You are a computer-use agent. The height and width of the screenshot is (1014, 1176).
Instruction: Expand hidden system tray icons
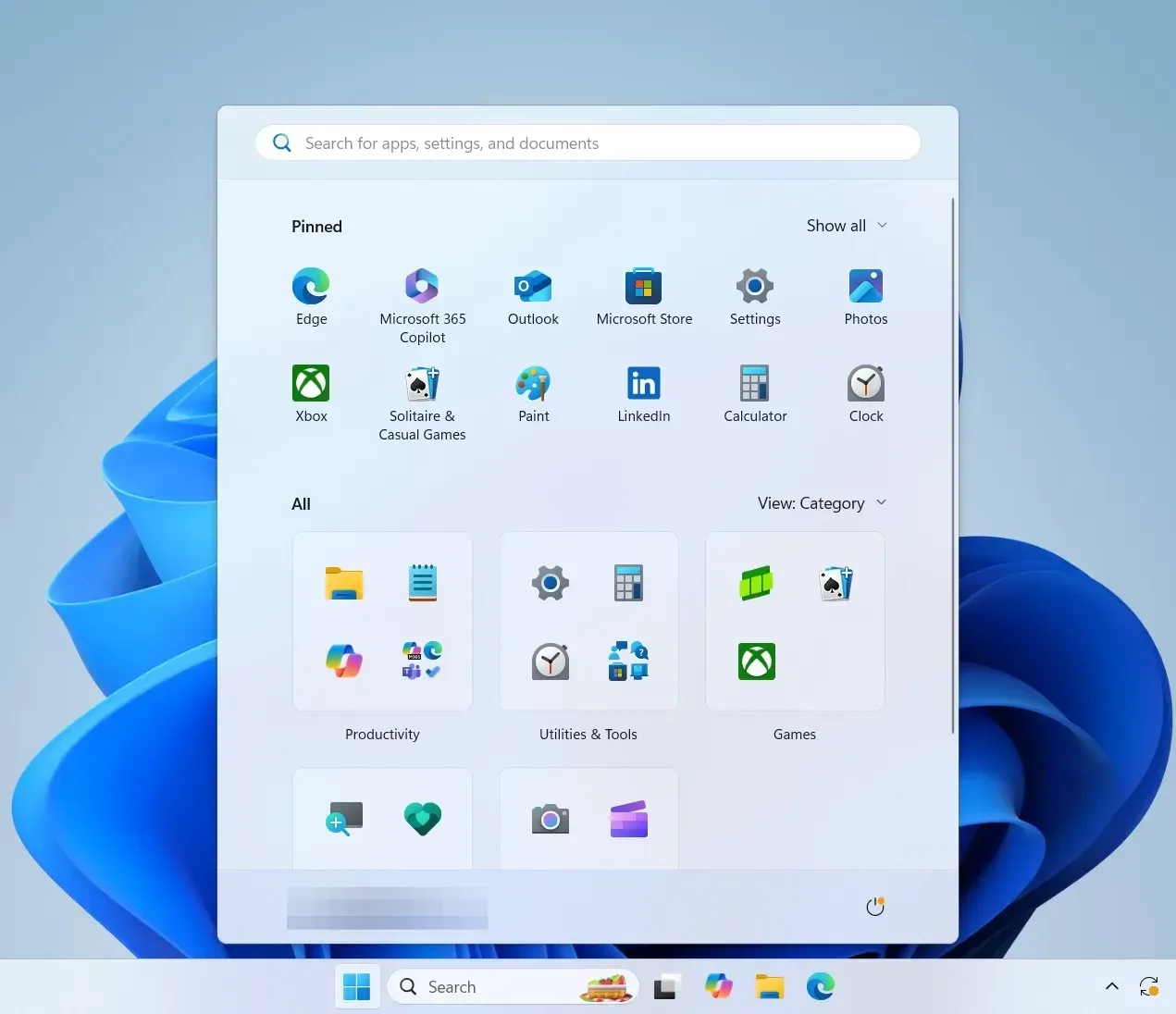tap(1111, 986)
